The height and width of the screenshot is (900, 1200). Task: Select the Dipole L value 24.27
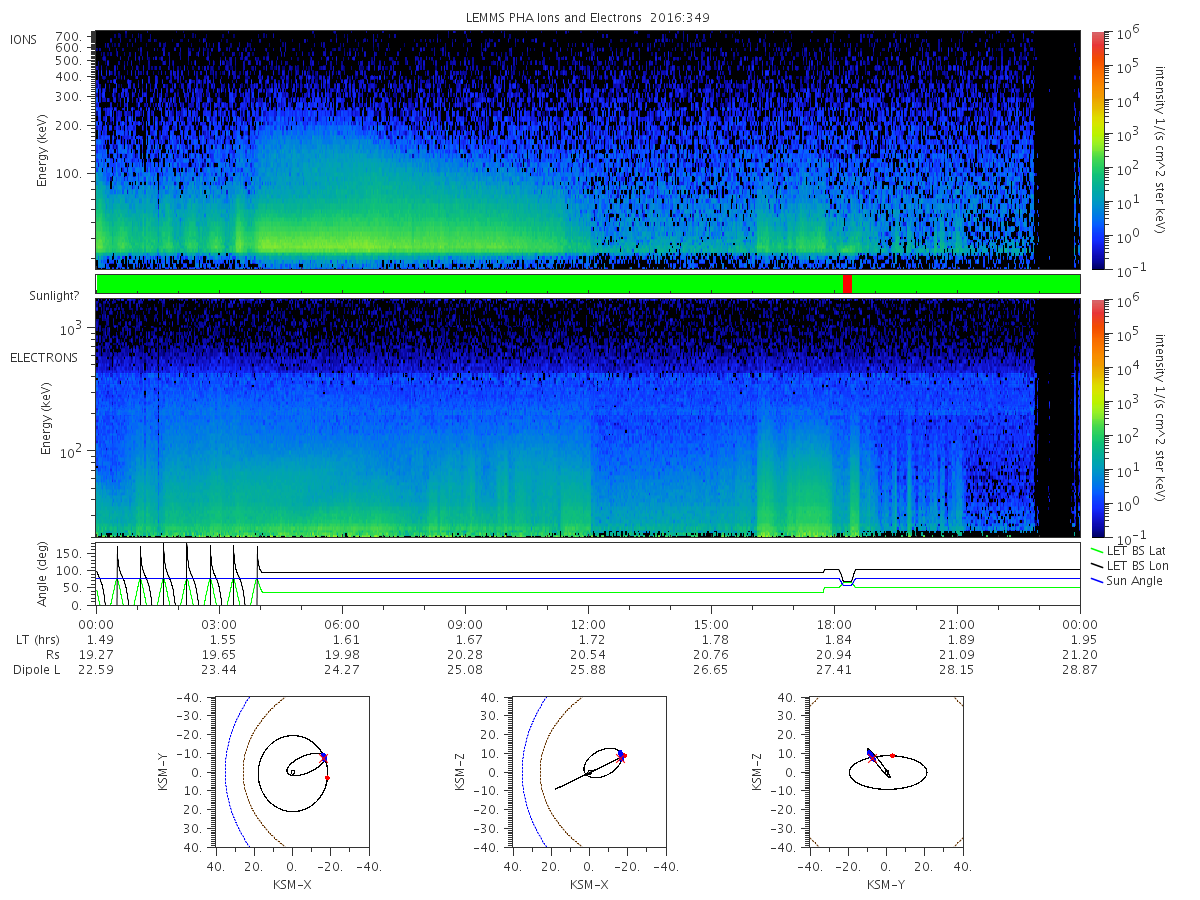[342, 669]
